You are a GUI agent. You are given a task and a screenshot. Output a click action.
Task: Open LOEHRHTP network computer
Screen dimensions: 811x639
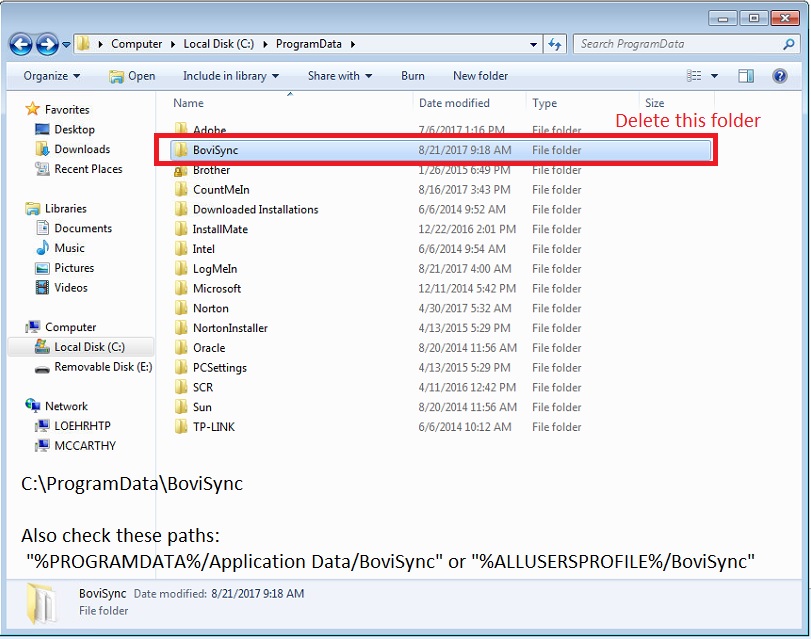(x=82, y=426)
